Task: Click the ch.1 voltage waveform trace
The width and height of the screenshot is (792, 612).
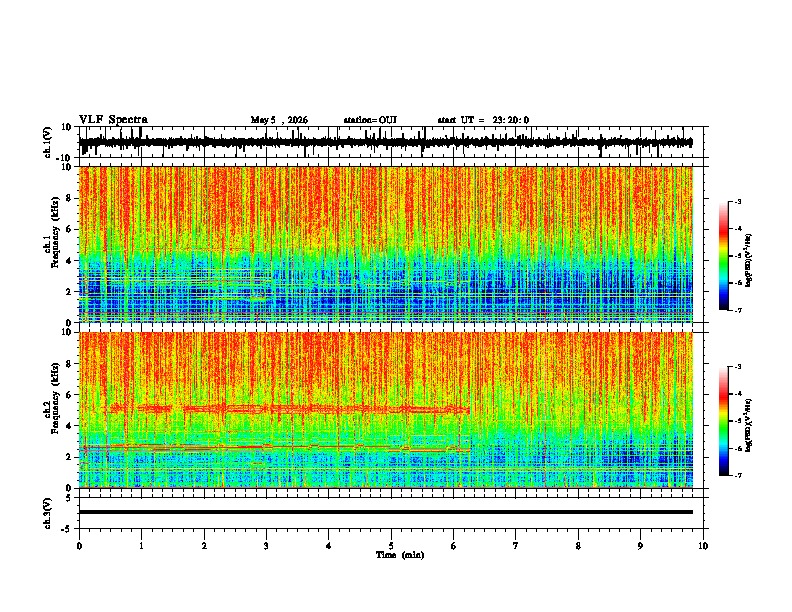Action: [386, 142]
